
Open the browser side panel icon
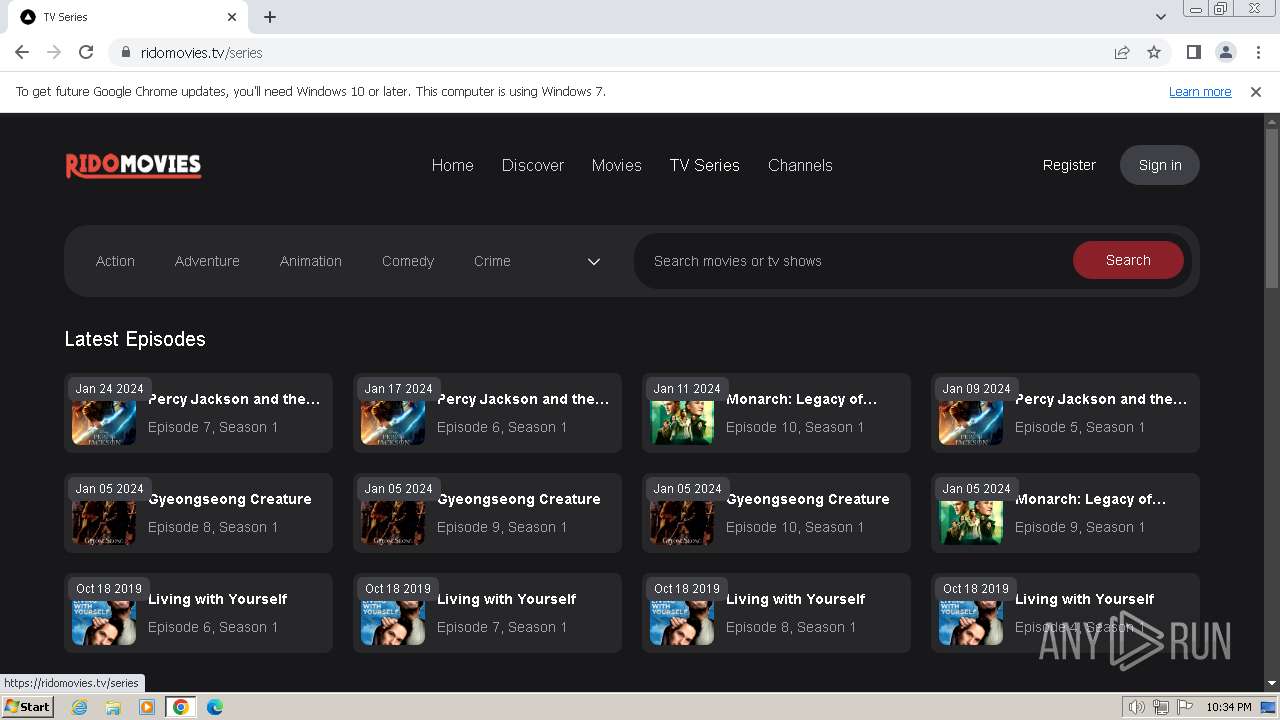coord(1193,52)
